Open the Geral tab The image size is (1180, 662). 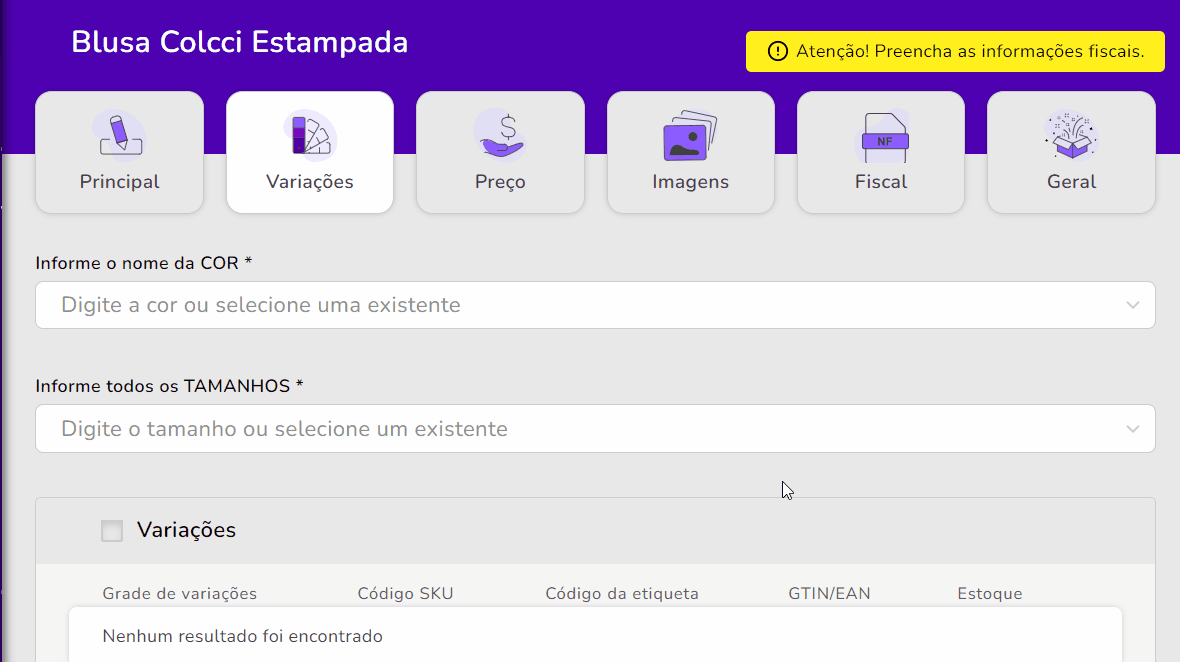pyautogui.click(x=1072, y=152)
